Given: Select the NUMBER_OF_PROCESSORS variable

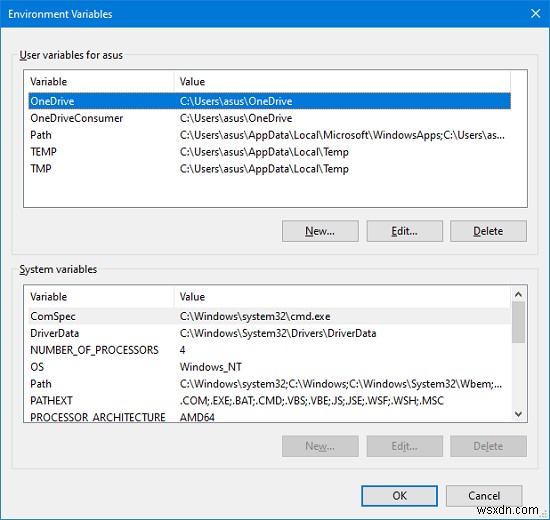Looking at the screenshot, I should pos(269,350).
